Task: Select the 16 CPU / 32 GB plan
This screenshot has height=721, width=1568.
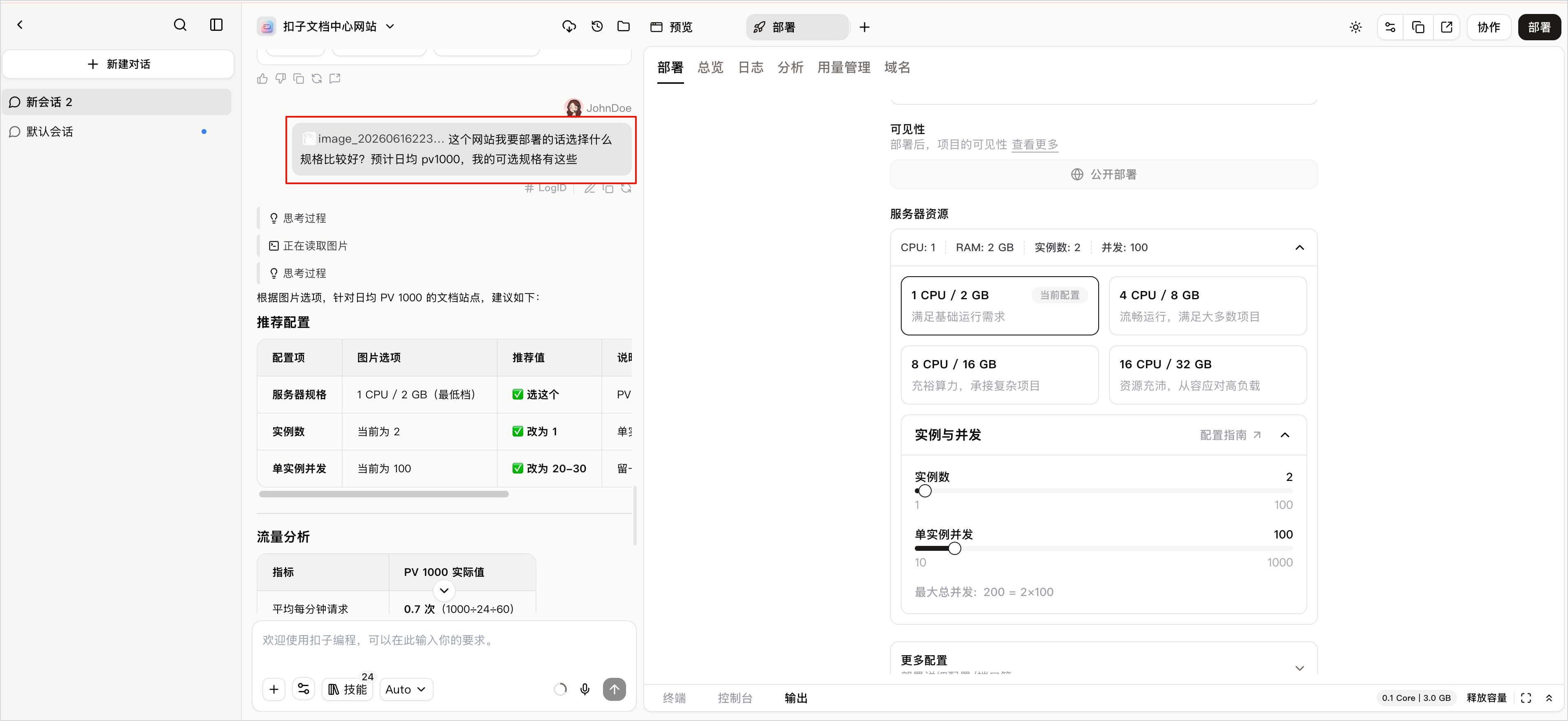Action: click(1208, 375)
